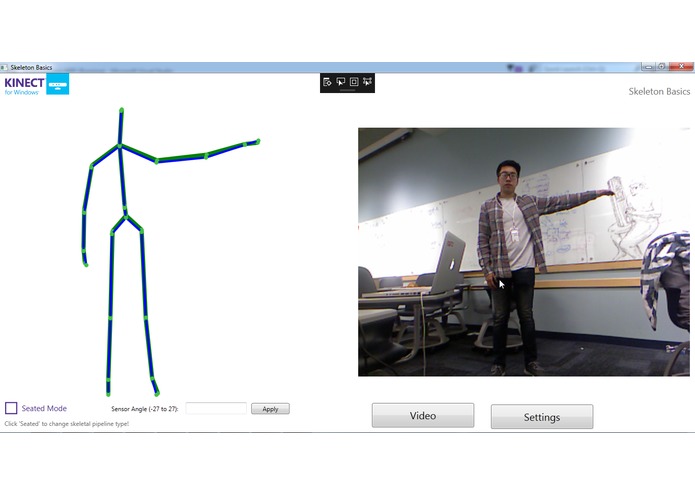The width and height of the screenshot is (695, 494).
Task: Open the Settings button
Action: 542,417
